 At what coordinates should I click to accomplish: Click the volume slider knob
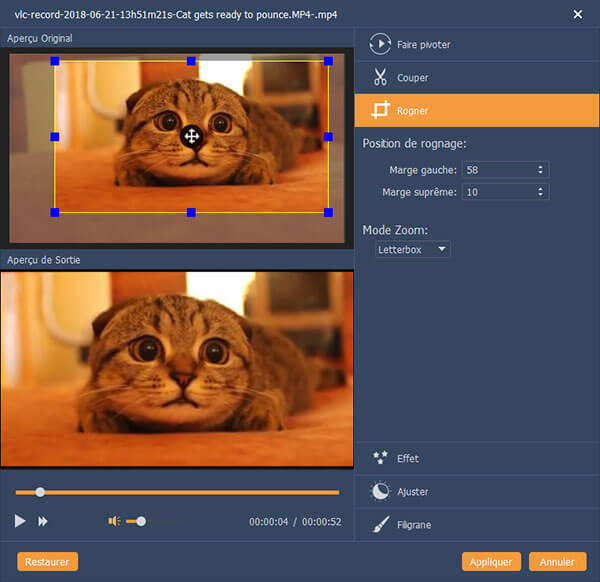coord(142,521)
